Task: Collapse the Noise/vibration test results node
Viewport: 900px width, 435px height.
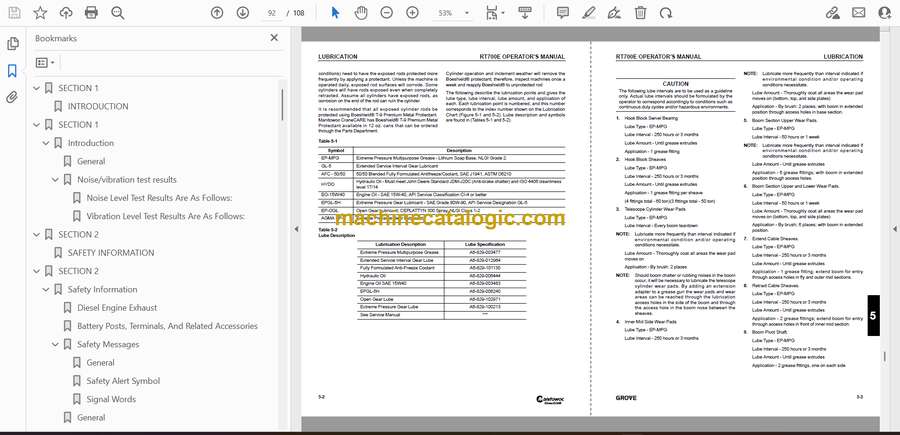Action: pyautogui.click(x=55, y=180)
